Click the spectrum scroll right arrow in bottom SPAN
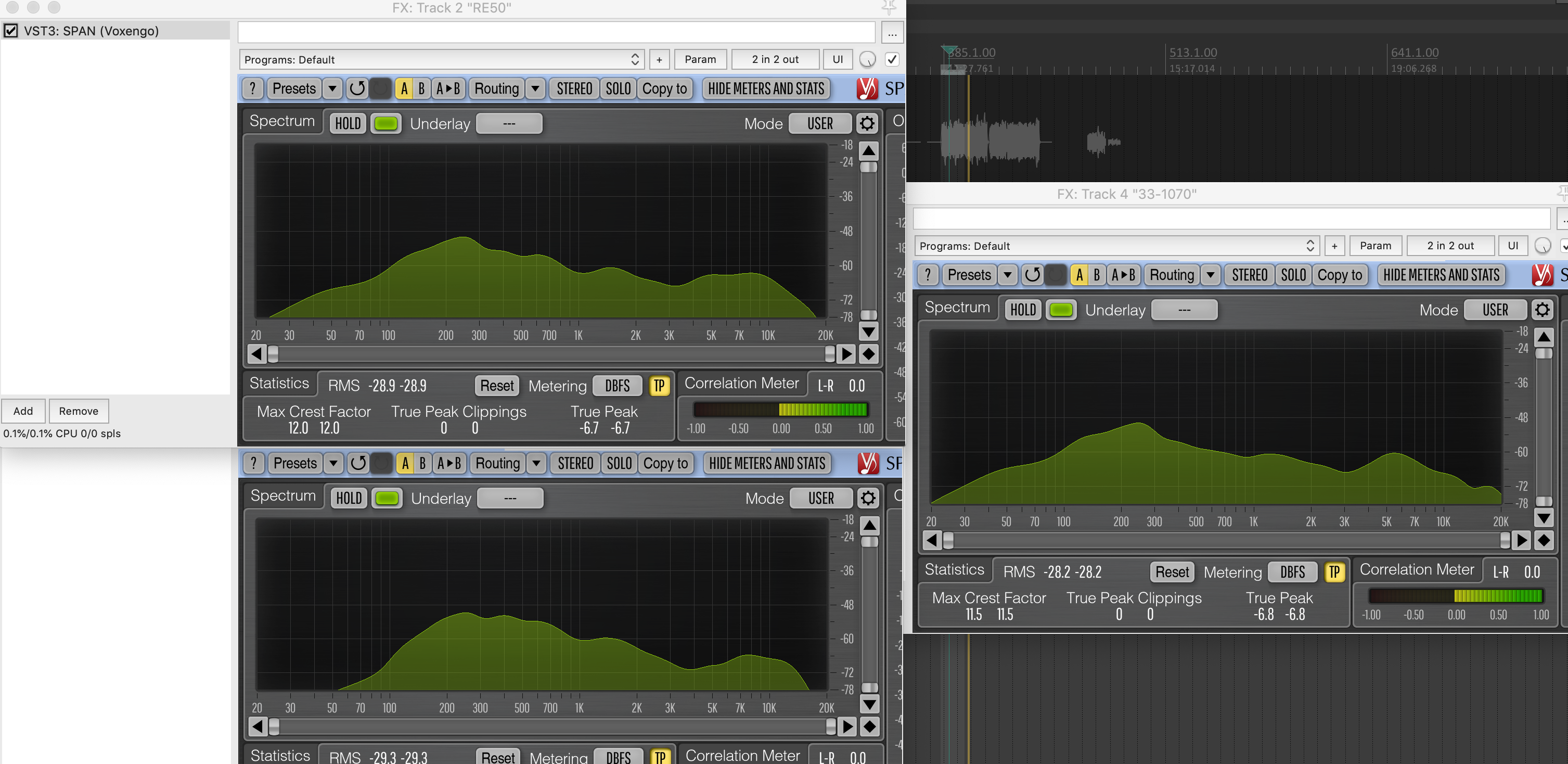The width and height of the screenshot is (1568, 764). pyautogui.click(x=847, y=726)
